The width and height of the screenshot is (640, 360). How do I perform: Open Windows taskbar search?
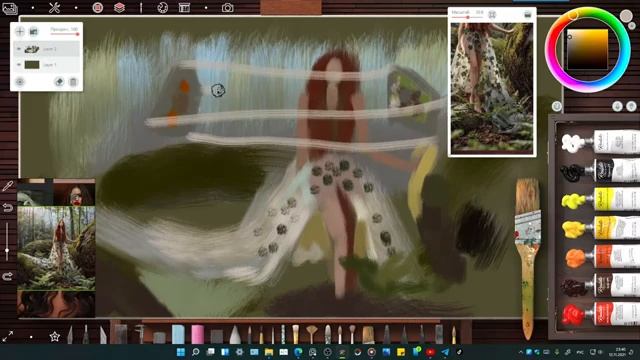(196, 352)
